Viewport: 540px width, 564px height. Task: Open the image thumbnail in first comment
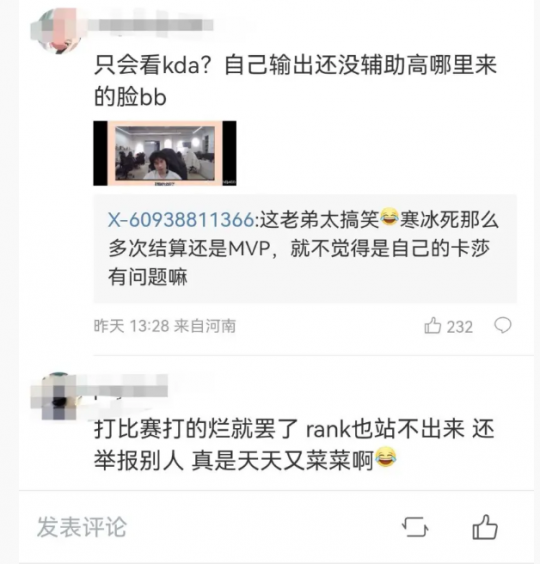165,153
